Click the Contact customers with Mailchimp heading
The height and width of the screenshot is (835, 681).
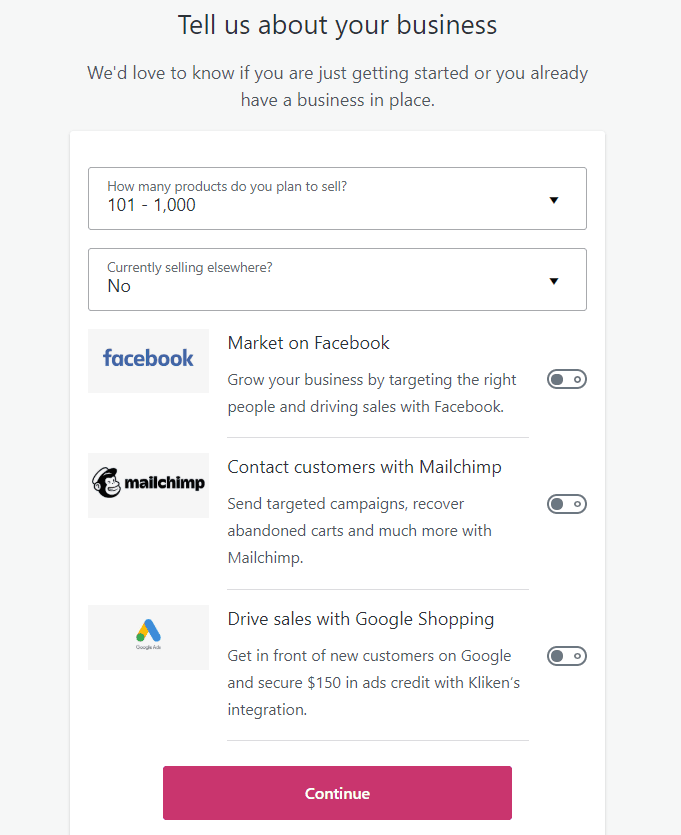click(x=364, y=467)
